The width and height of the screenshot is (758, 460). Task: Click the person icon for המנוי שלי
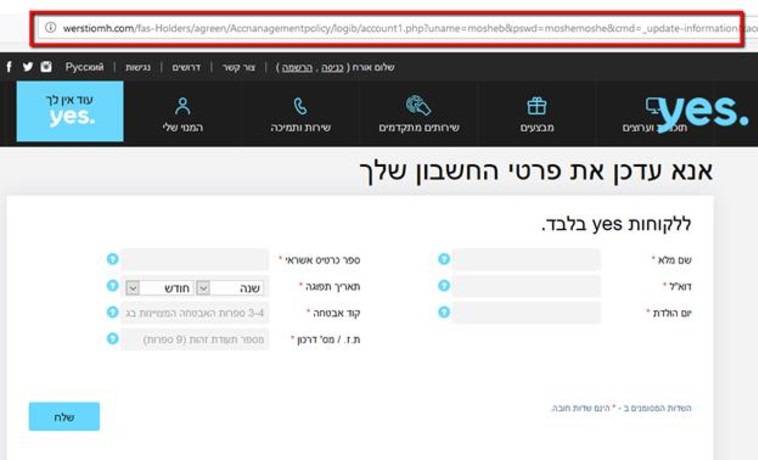pos(182,106)
